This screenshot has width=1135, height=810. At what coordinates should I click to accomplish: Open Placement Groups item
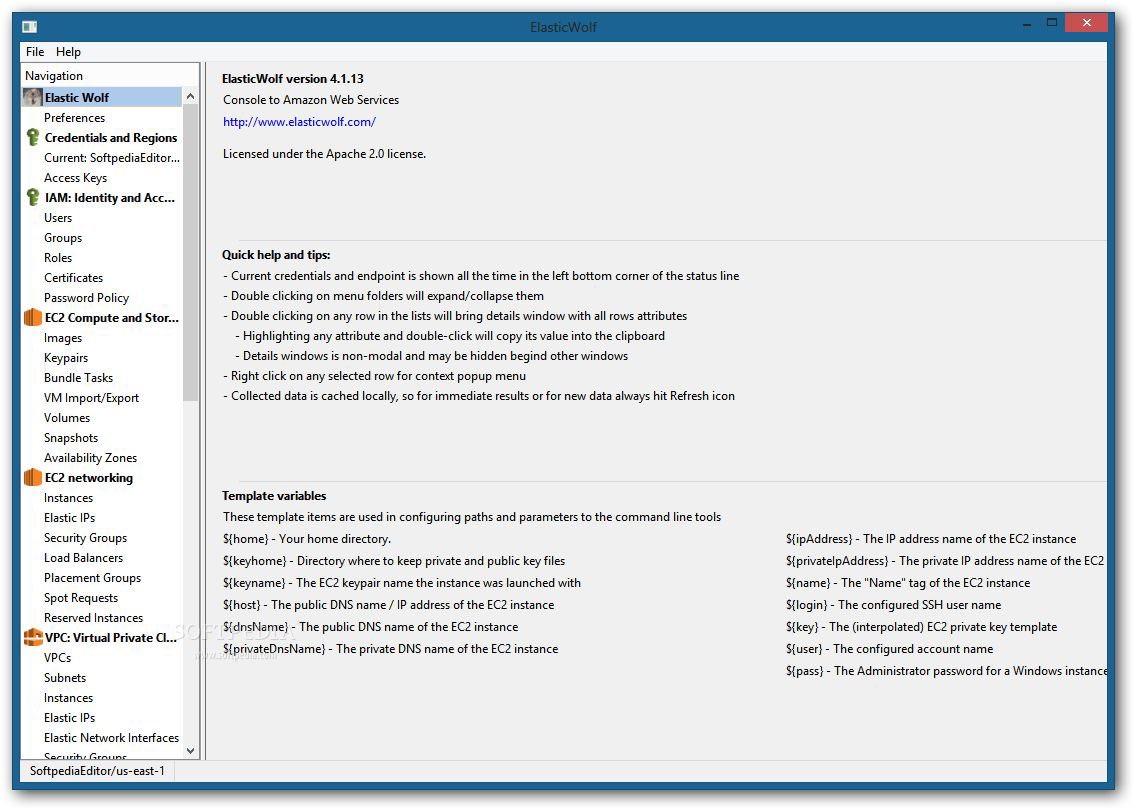[92, 578]
